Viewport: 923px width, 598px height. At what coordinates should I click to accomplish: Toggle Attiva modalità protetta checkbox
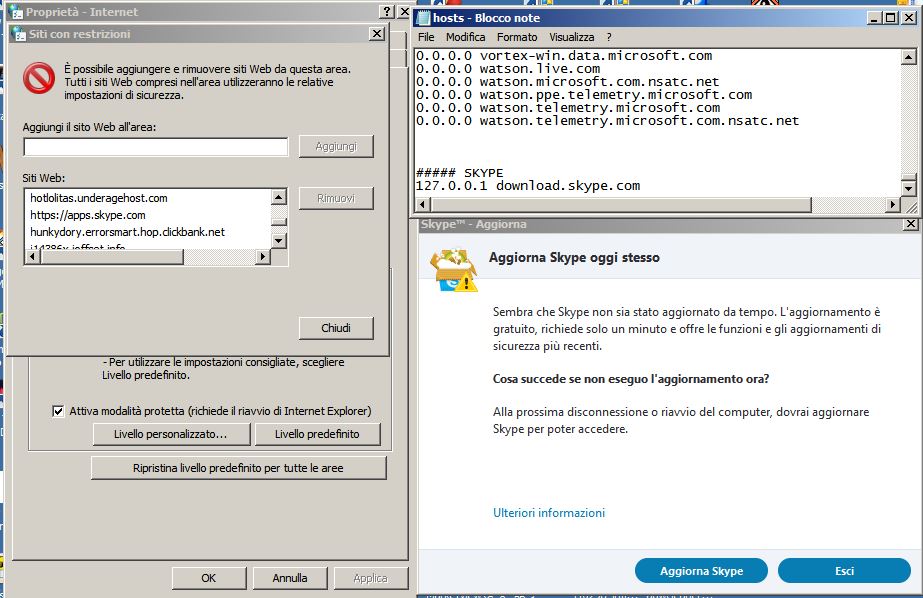click(x=58, y=411)
